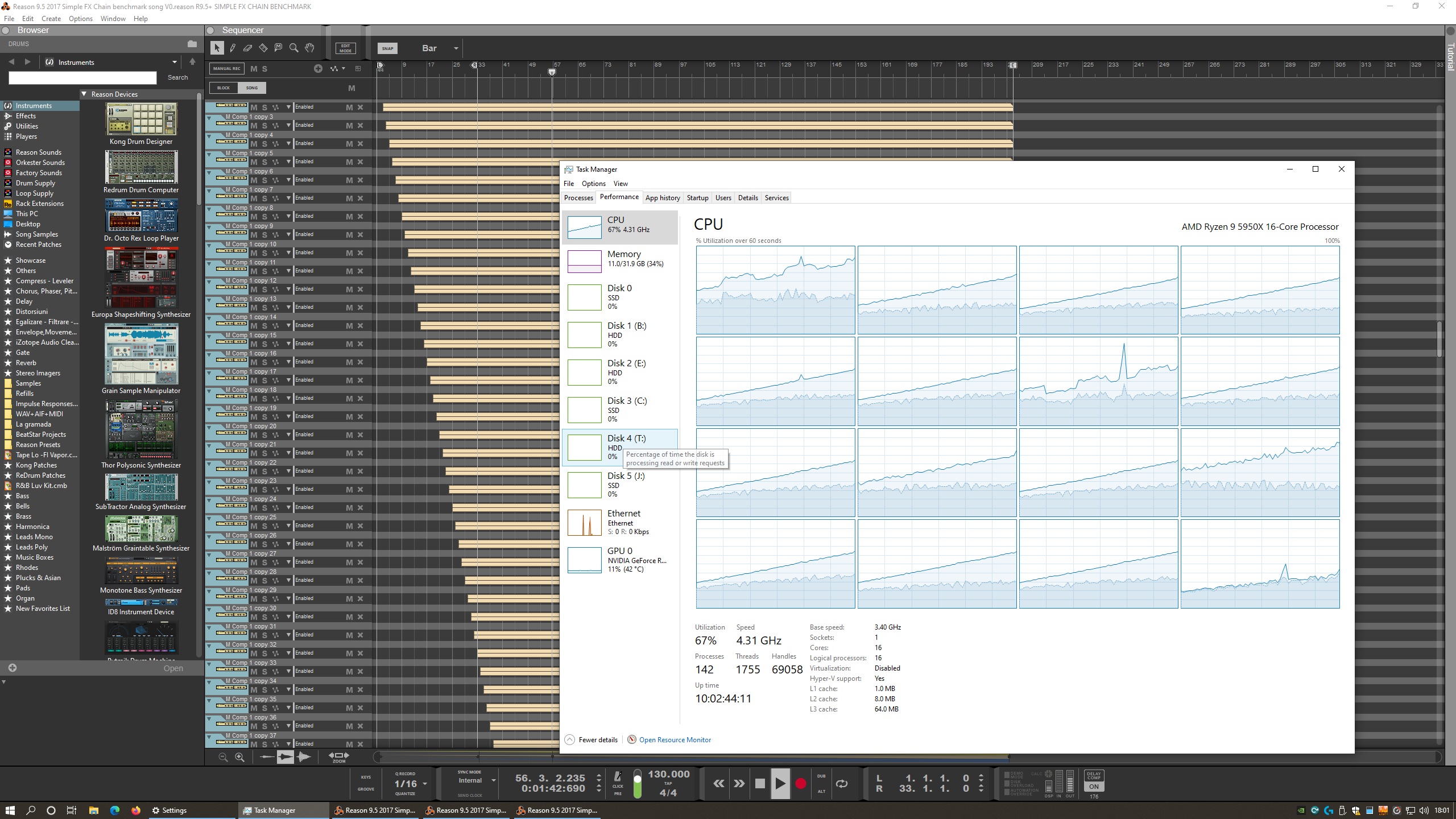This screenshot has height=819, width=1456.
Task: Click the red Record button
Action: pyautogui.click(x=800, y=784)
